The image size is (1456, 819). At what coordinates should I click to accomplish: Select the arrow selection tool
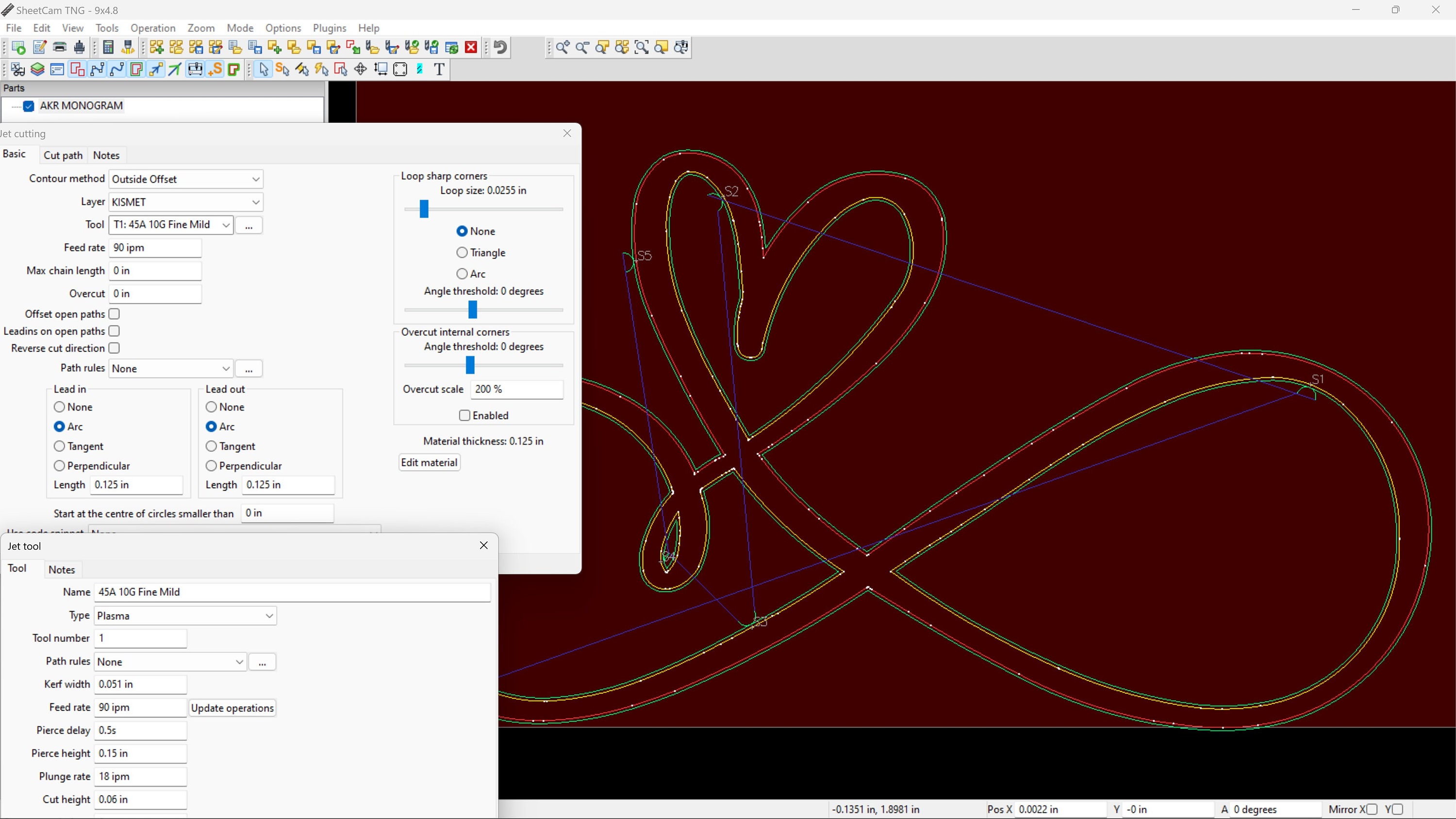click(263, 69)
